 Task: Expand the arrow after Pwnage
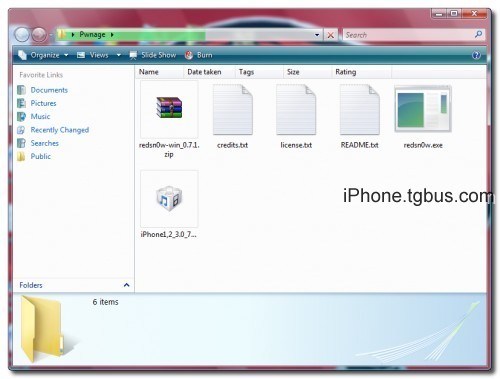point(112,35)
